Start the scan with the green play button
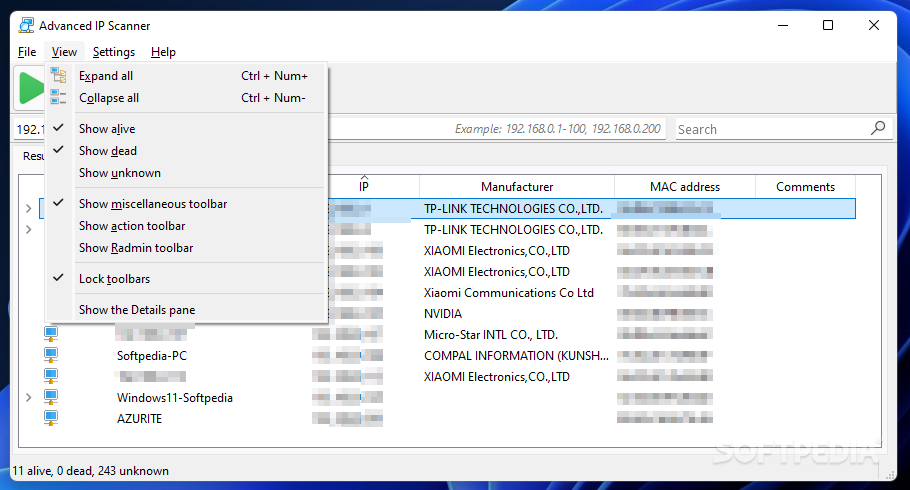The image size is (910, 490). tap(30, 88)
